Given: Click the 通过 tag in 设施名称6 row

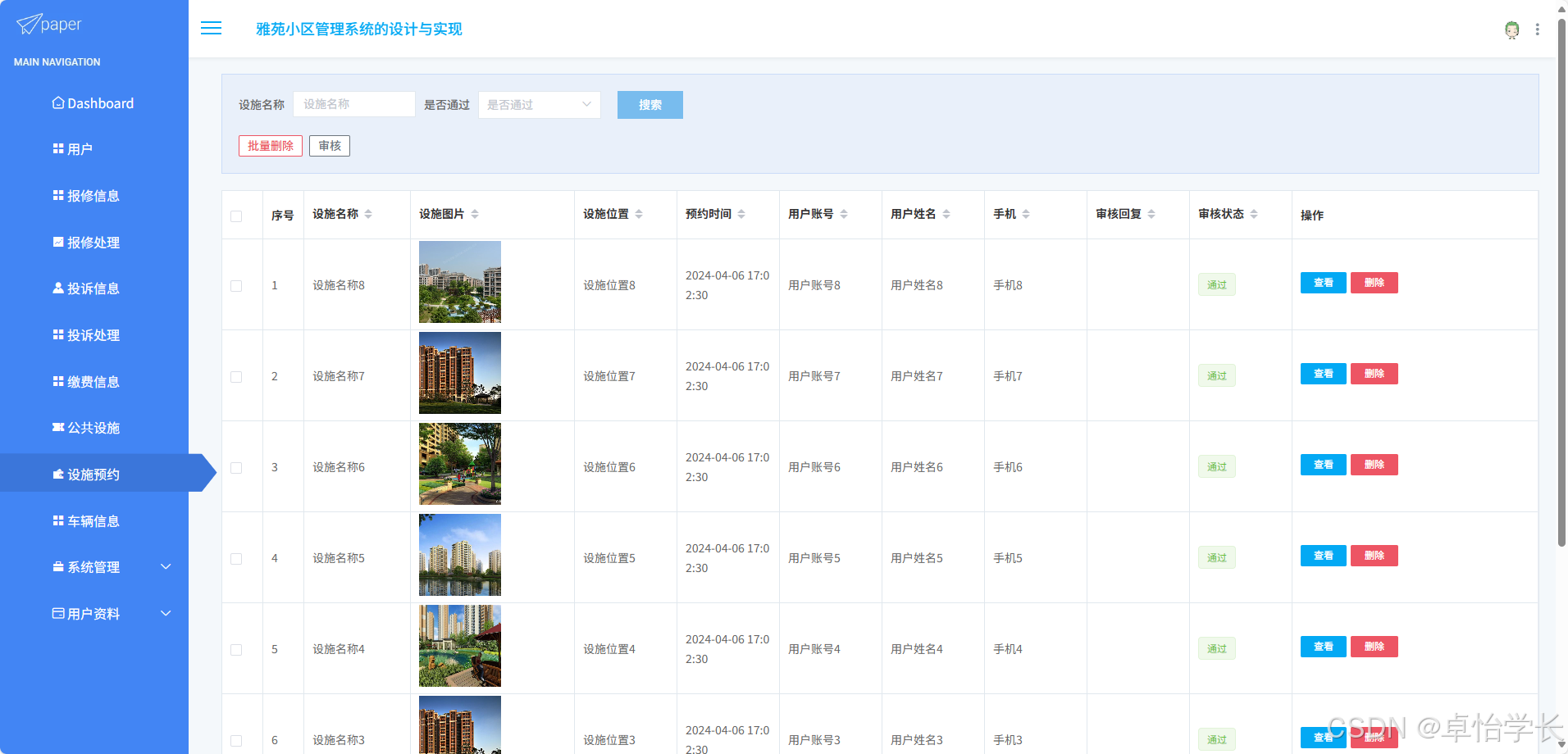Looking at the screenshot, I should tap(1217, 467).
